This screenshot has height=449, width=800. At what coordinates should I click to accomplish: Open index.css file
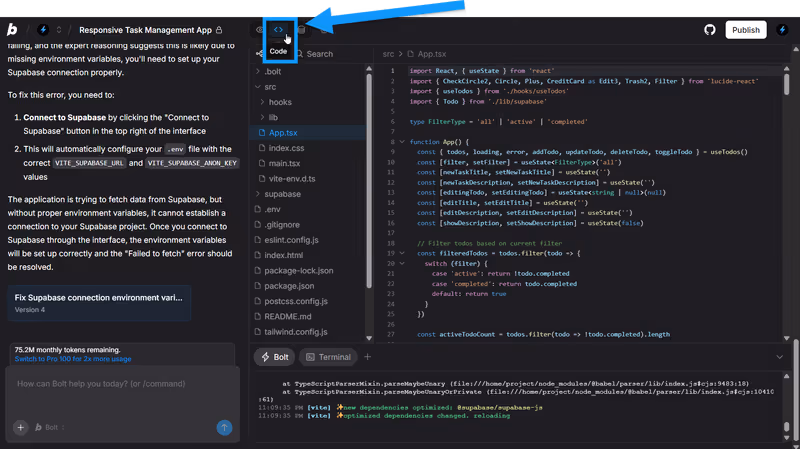point(286,148)
